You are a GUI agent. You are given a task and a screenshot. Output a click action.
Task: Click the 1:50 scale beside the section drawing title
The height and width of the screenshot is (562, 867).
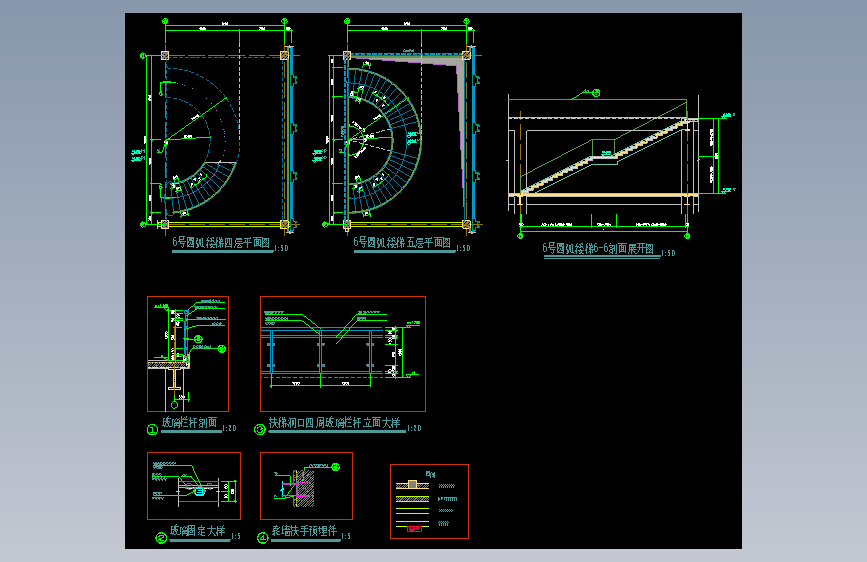point(668,253)
